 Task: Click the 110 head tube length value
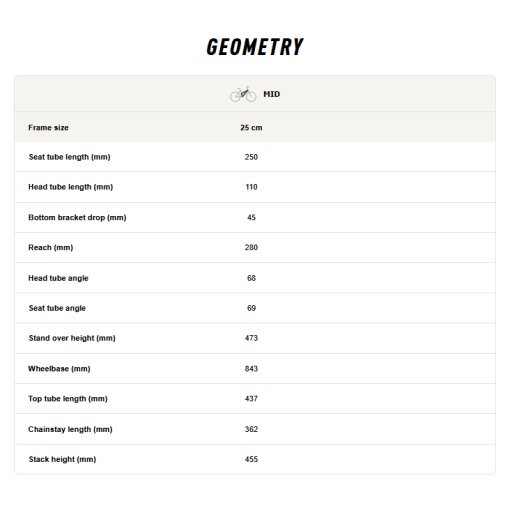pyautogui.click(x=251, y=187)
